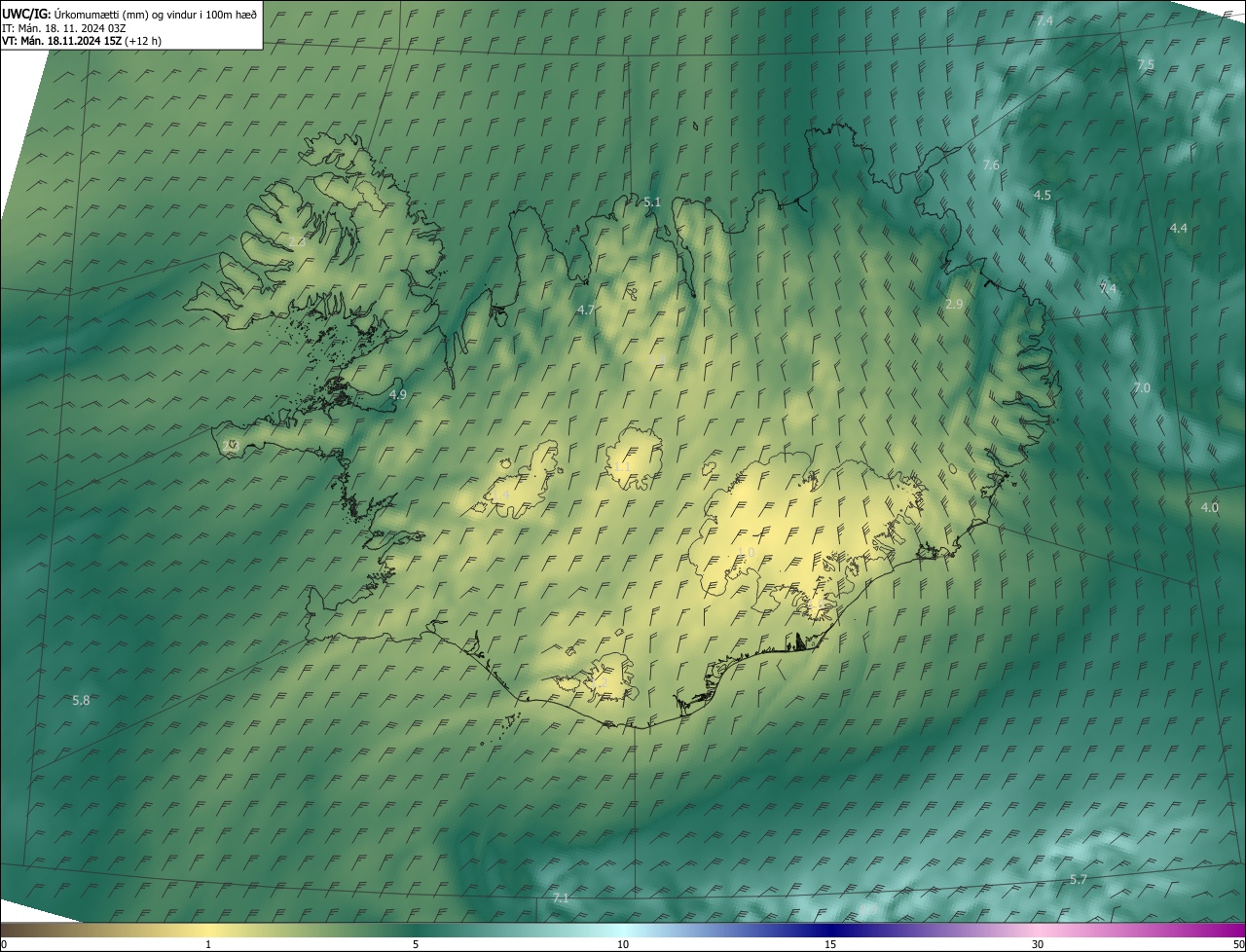
Task: Click the 2.9 value in northeast Iceland
Action: pos(954,305)
